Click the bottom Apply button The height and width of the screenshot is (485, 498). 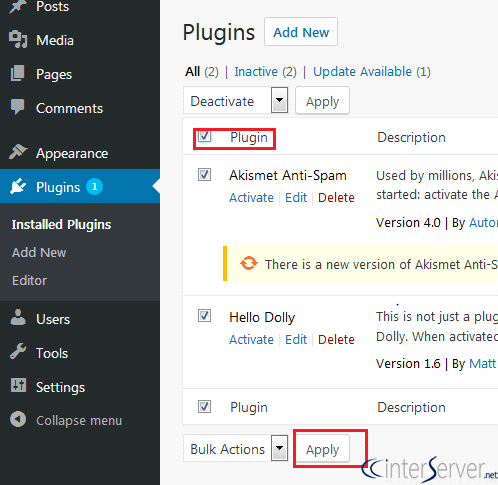322,449
